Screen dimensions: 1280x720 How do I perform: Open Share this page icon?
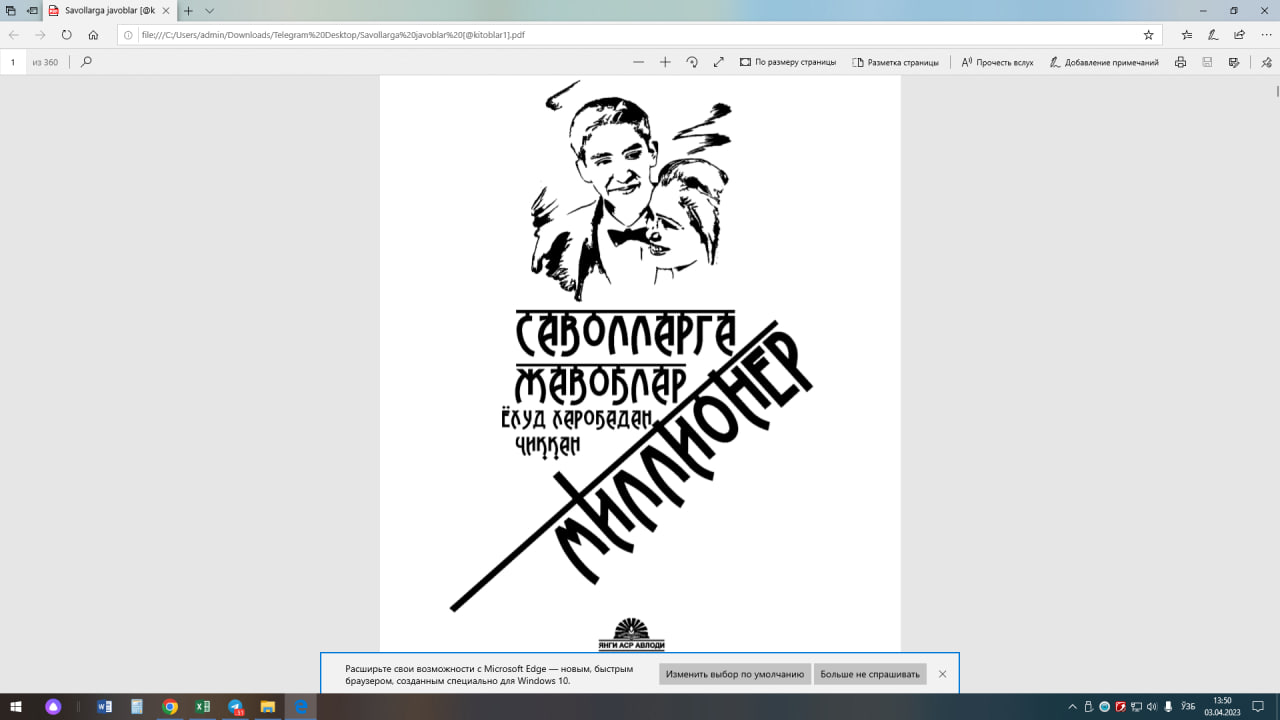[x=1240, y=34]
